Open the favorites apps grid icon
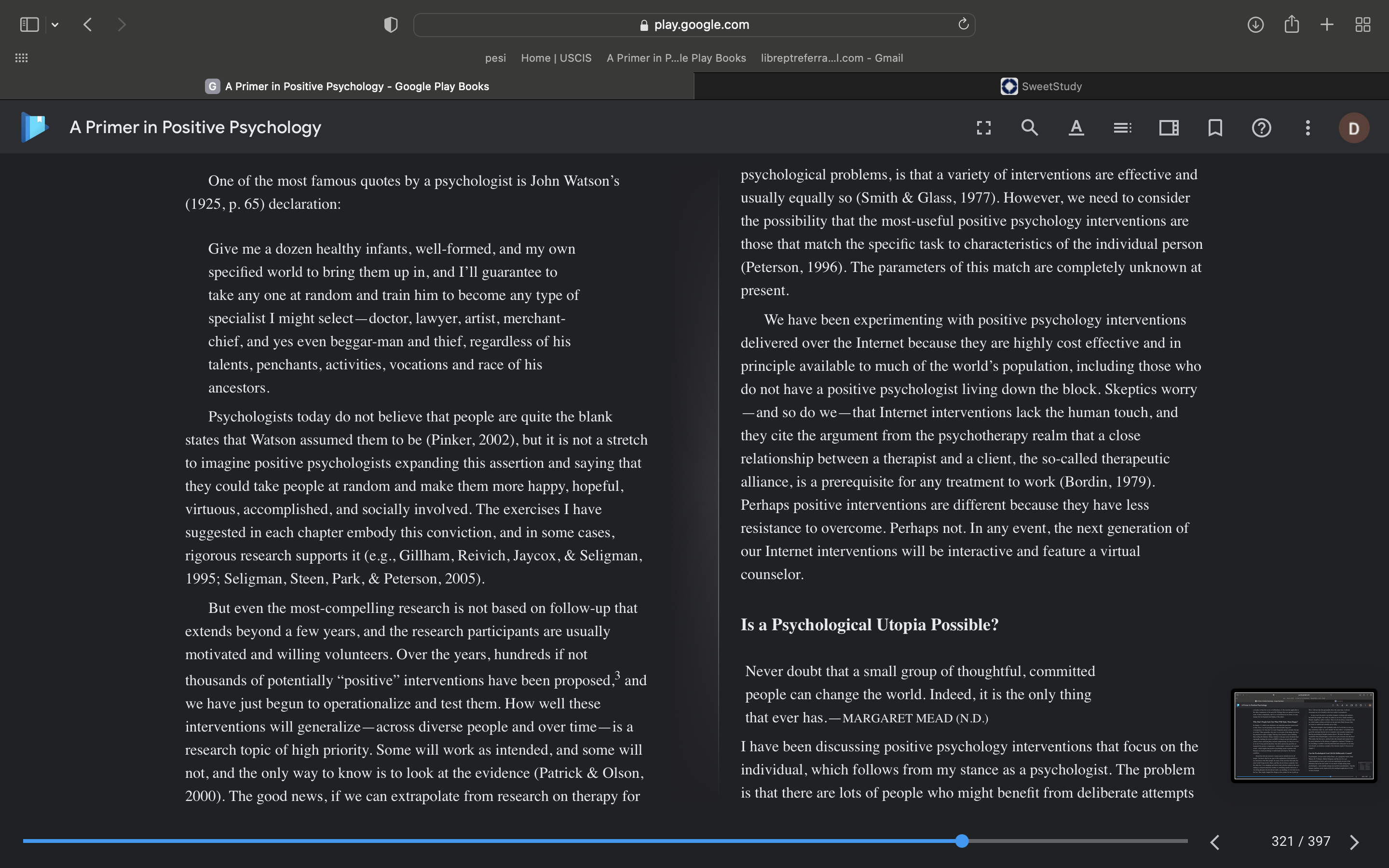The height and width of the screenshot is (868, 1389). tap(21, 58)
